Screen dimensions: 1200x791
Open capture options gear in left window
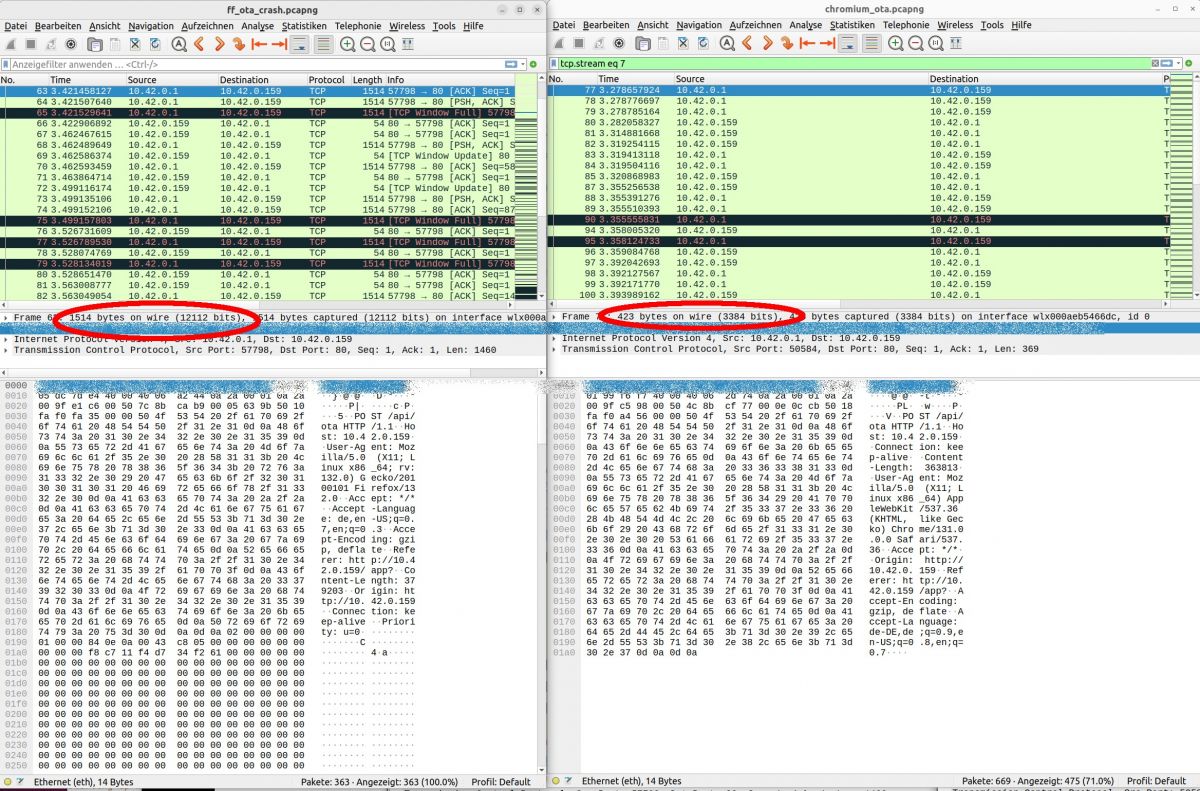point(71,44)
